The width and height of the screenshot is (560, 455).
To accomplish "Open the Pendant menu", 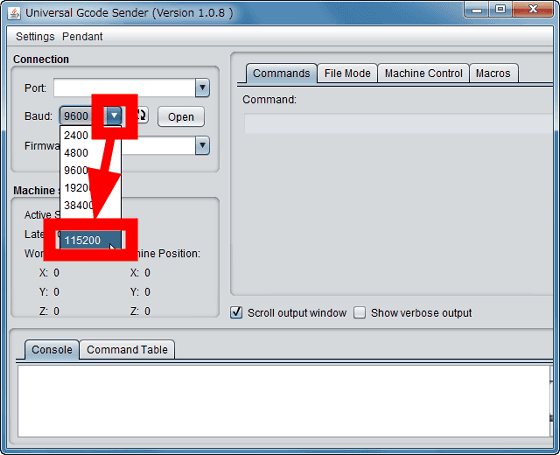I will click(x=82, y=36).
